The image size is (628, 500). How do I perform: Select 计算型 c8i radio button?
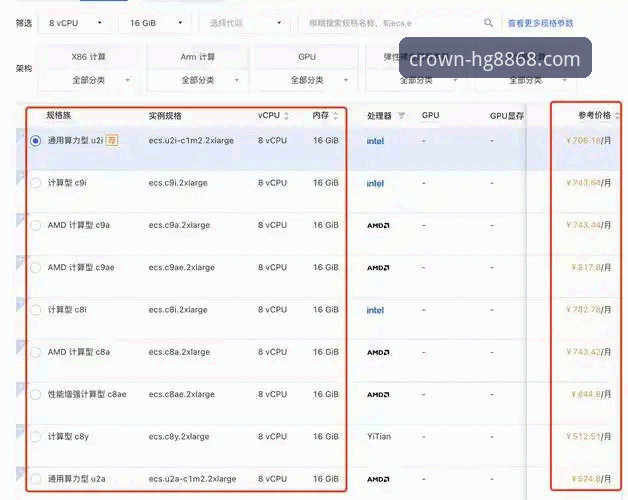click(x=36, y=310)
